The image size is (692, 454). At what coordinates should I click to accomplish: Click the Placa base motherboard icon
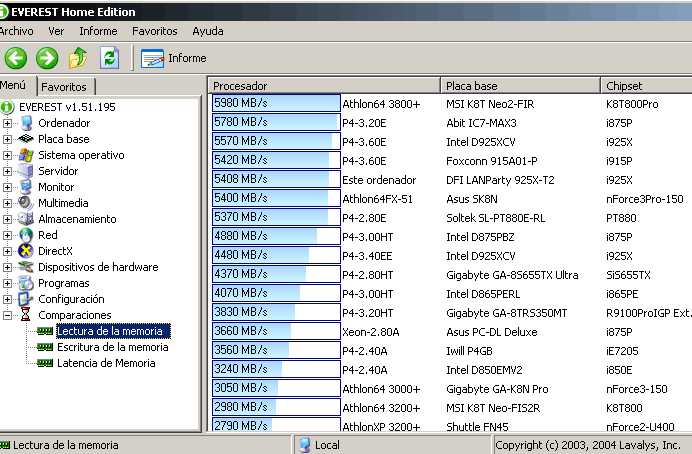(x=26, y=139)
